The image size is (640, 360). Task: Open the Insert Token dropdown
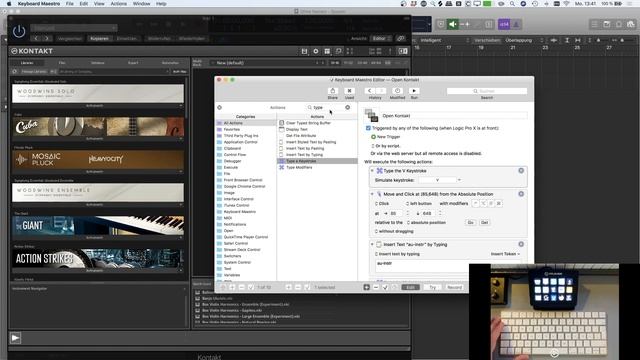505,254
